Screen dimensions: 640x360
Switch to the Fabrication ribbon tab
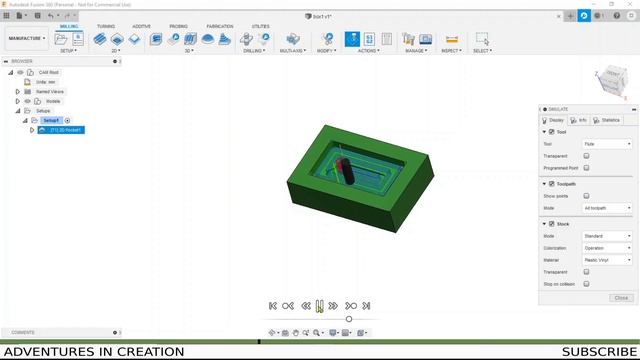tap(220, 26)
